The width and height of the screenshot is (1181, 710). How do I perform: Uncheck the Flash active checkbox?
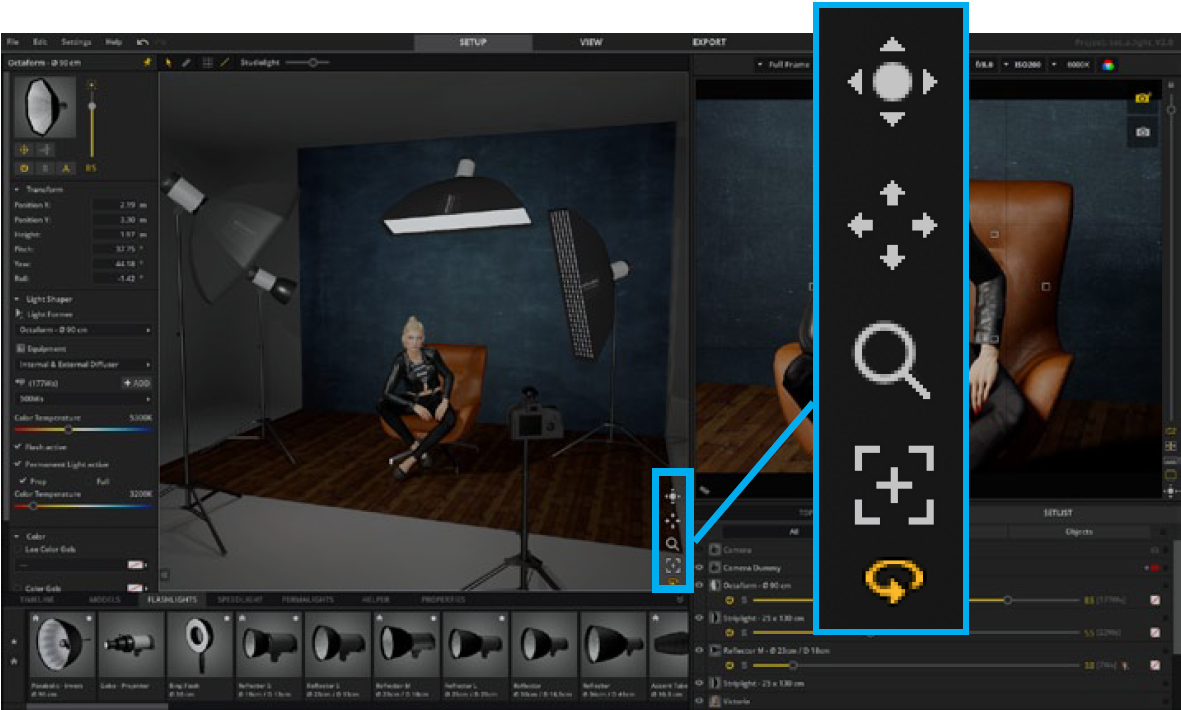point(18,447)
